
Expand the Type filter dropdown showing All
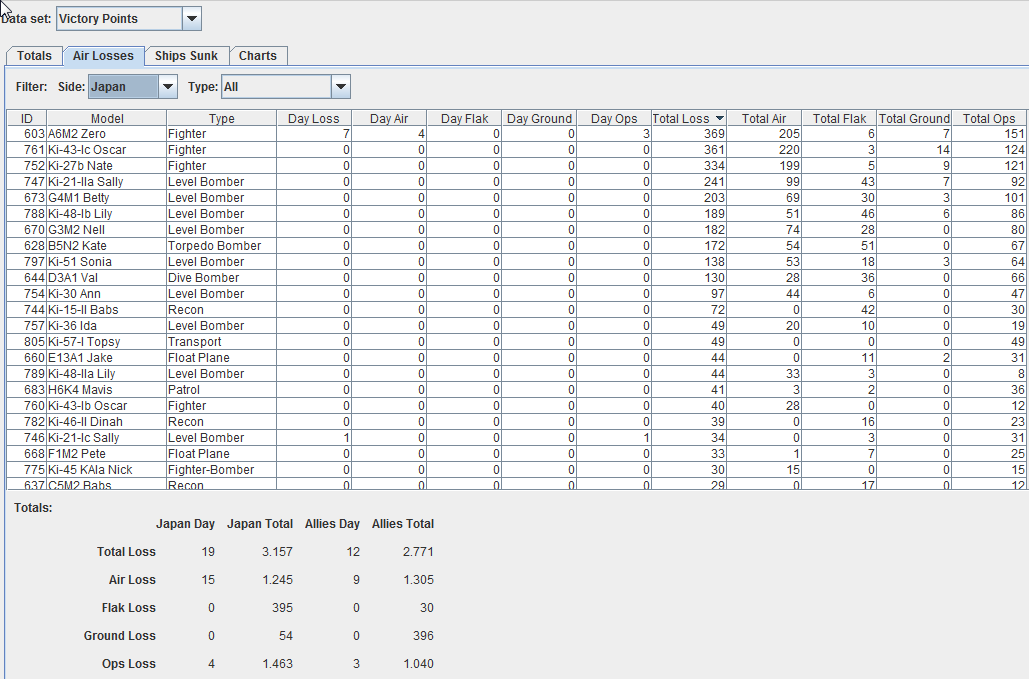click(339, 87)
